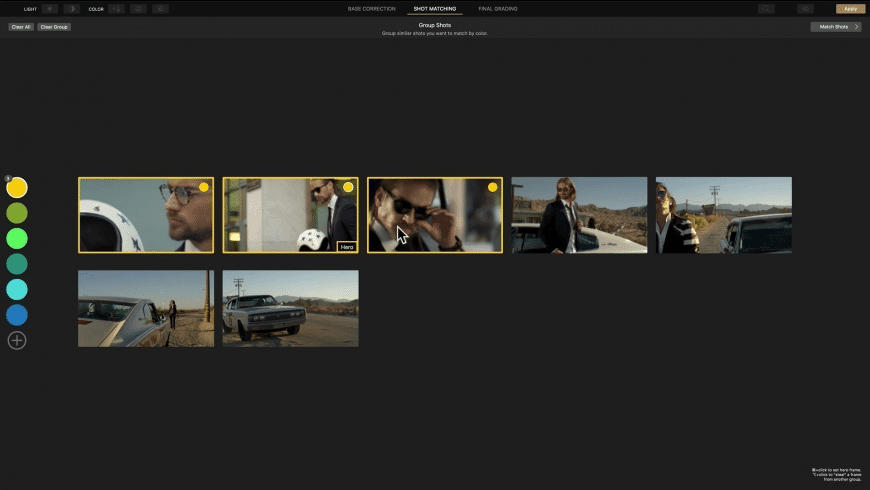
Task: Pick the bright green group swatch
Action: click(17, 238)
